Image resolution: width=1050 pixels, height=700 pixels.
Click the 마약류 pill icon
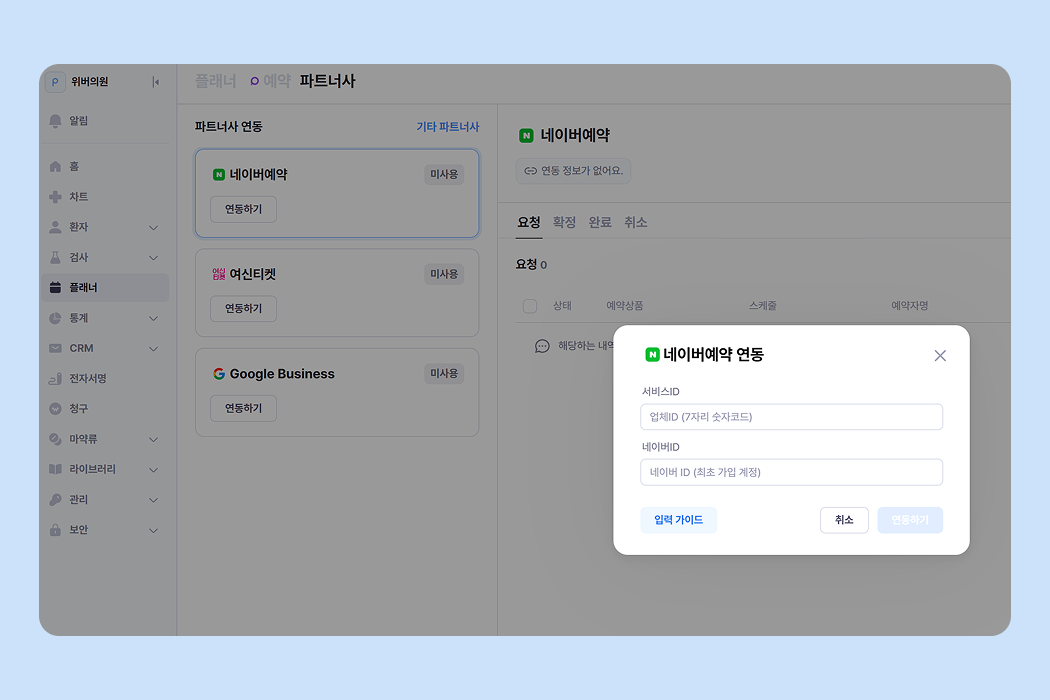click(x=56, y=439)
